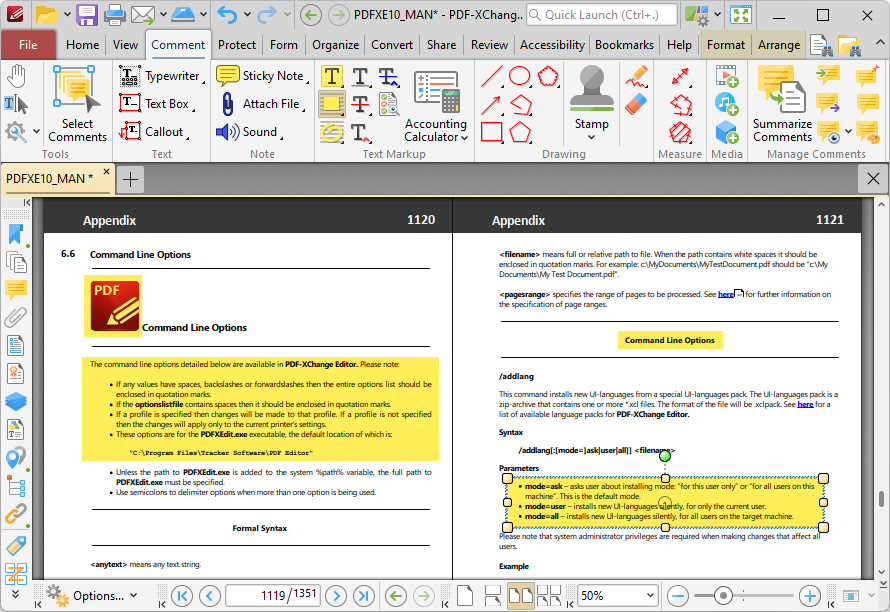Click the zoom out minus button
The height and width of the screenshot is (612, 890).
[678, 596]
